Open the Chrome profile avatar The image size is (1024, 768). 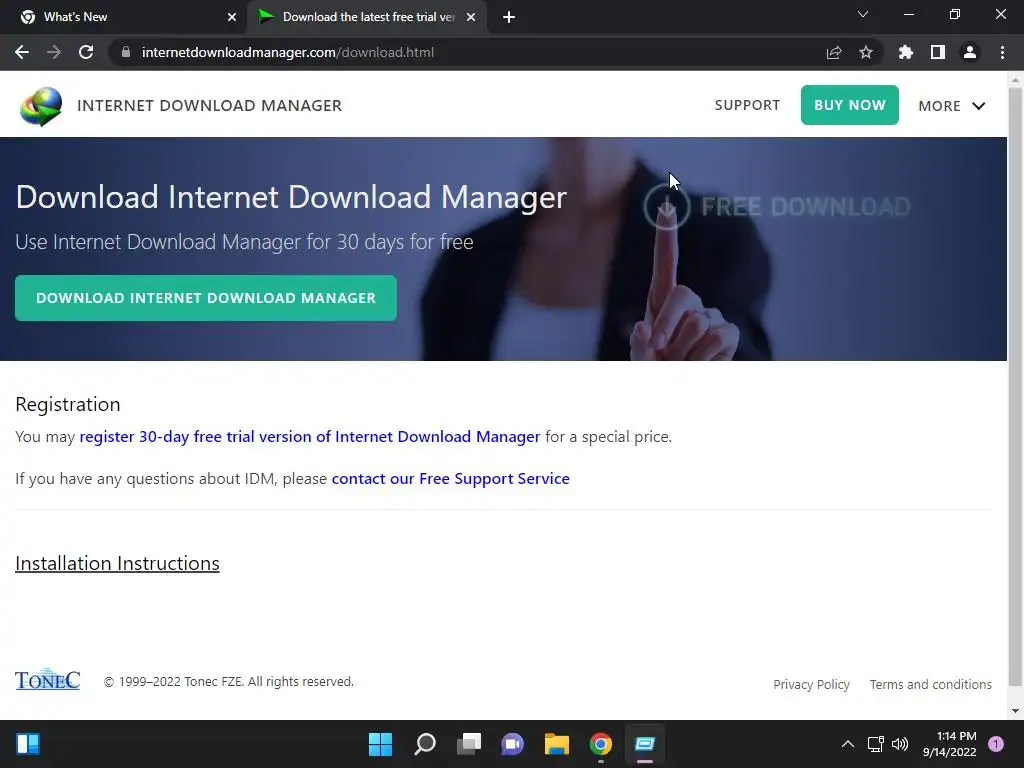pos(970,52)
